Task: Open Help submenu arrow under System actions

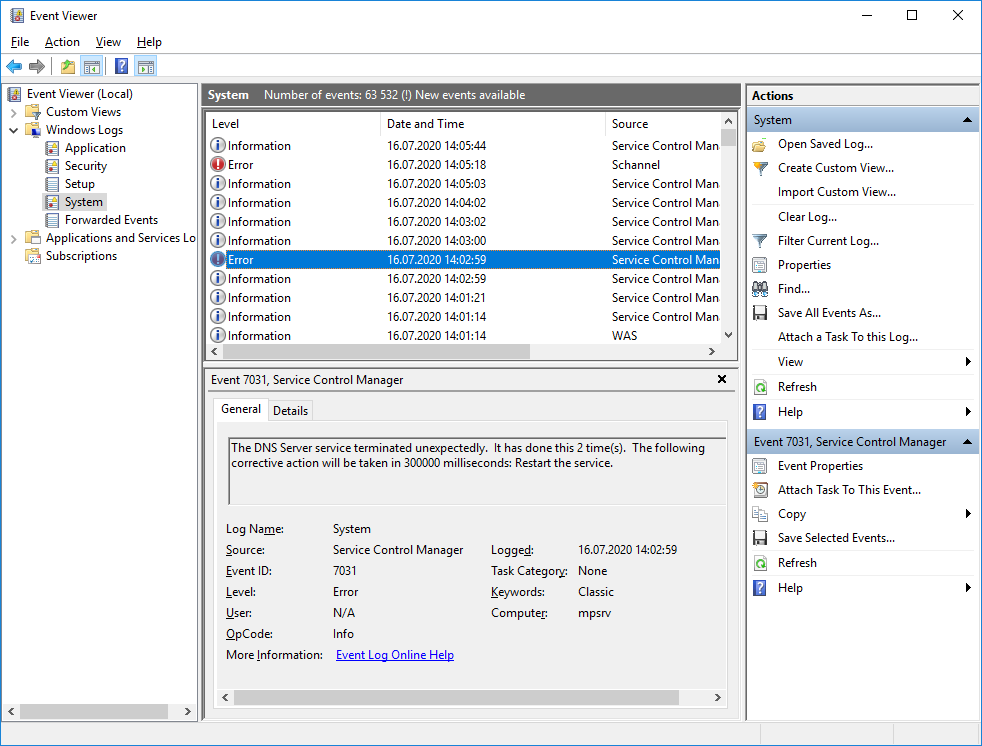Action: 968,412
